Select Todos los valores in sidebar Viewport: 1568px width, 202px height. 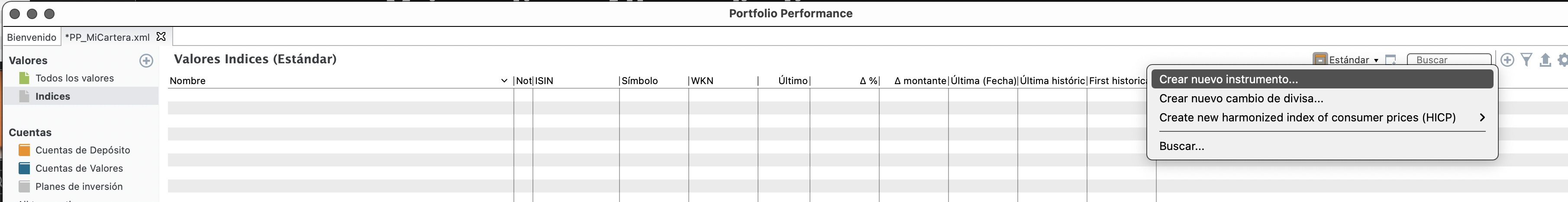tap(74, 78)
